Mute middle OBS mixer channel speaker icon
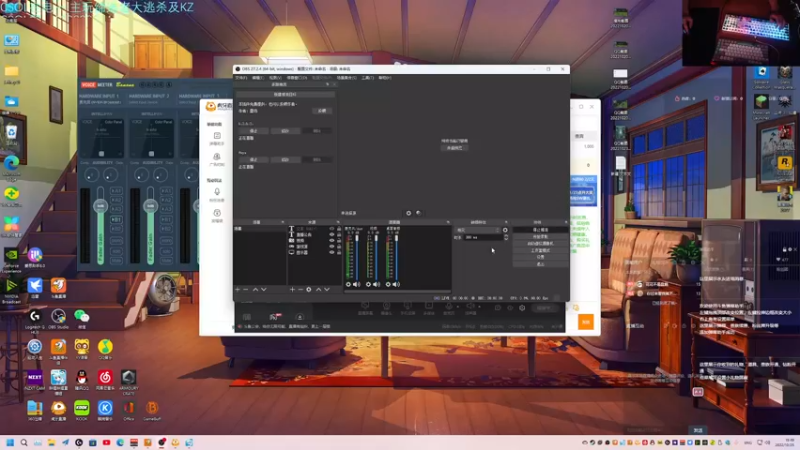Image resolution: width=800 pixels, height=450 pixels. pos(377,284)
